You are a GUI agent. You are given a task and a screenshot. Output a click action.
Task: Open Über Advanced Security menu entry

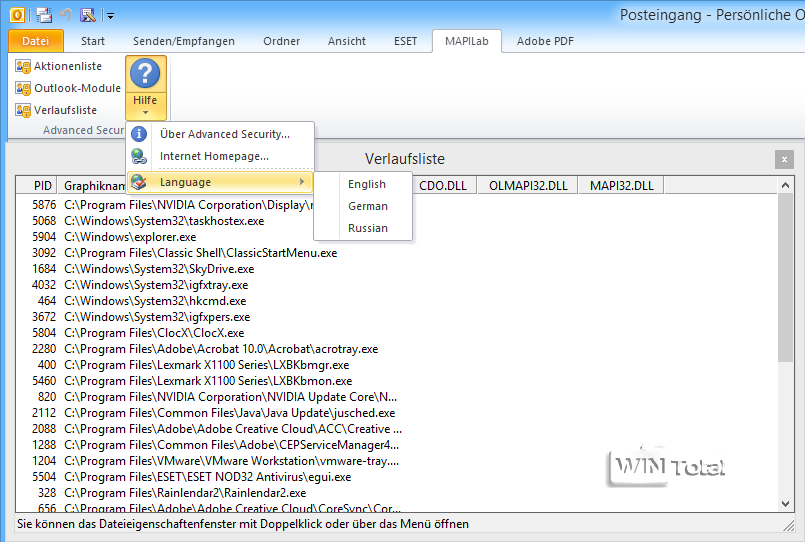coord(220,134)
